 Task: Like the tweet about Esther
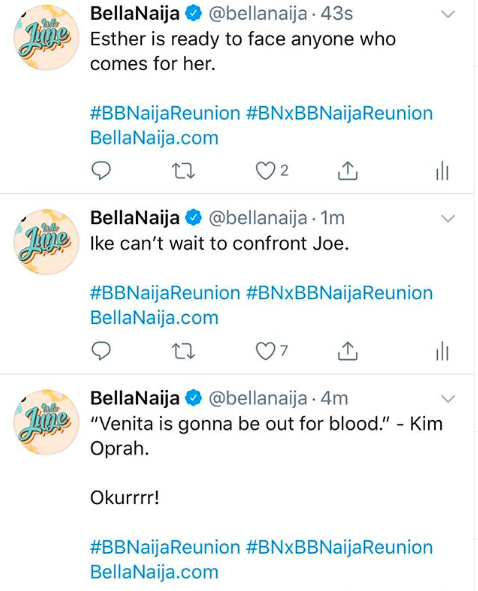coord(265,171)
